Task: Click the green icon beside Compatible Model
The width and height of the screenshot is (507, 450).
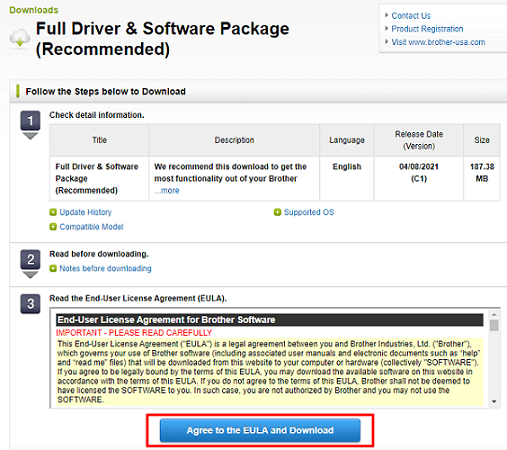Action: point(53,227)
